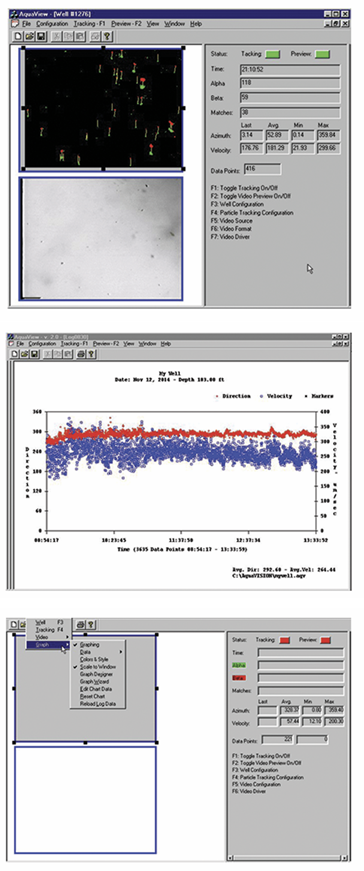
Task: Click the Print icon beside the open Graph menu
Action: pyautogui.click(x=81, y=624)
